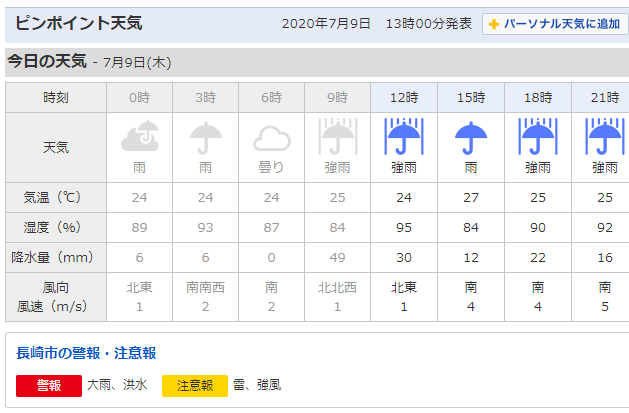Click the 時刻 row header
This screenshot has width=629, height=413.
pos(56,97)
